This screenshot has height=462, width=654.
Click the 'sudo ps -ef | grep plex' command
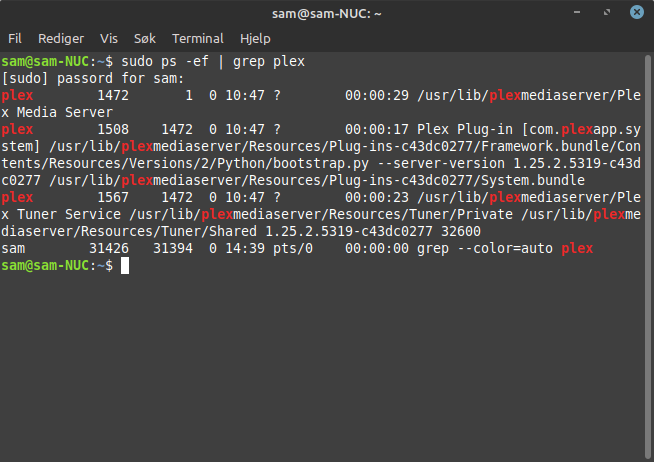(x=213, y=62)
